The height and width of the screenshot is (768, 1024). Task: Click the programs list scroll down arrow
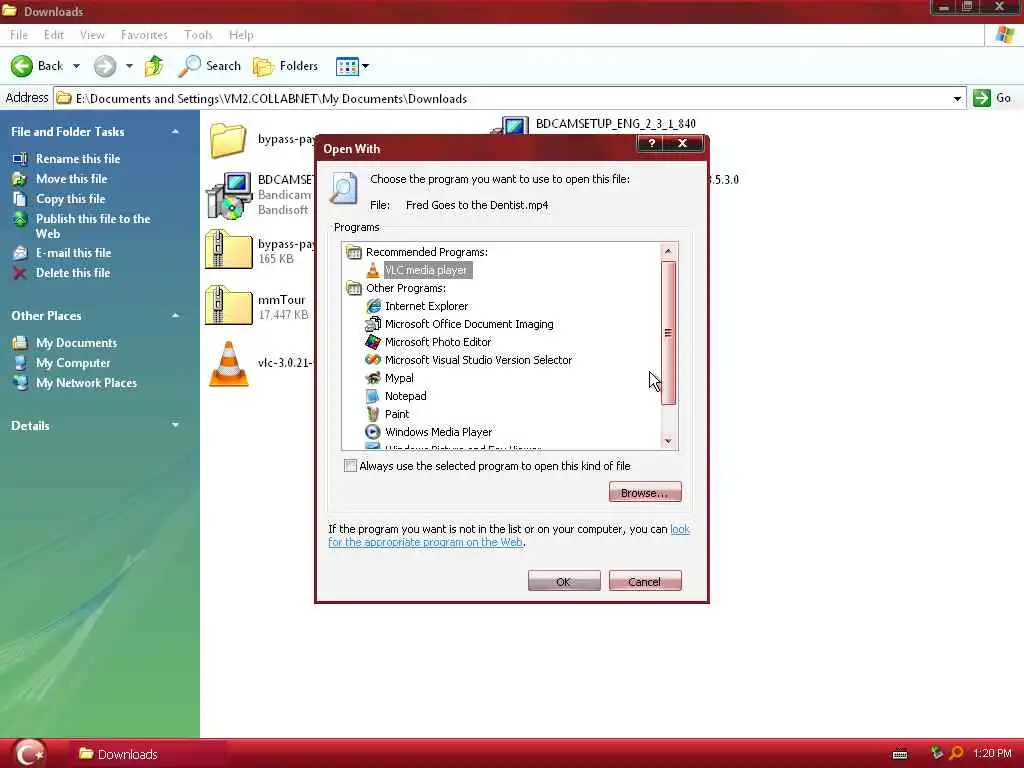pyautogui.click(x=668, y=441)
